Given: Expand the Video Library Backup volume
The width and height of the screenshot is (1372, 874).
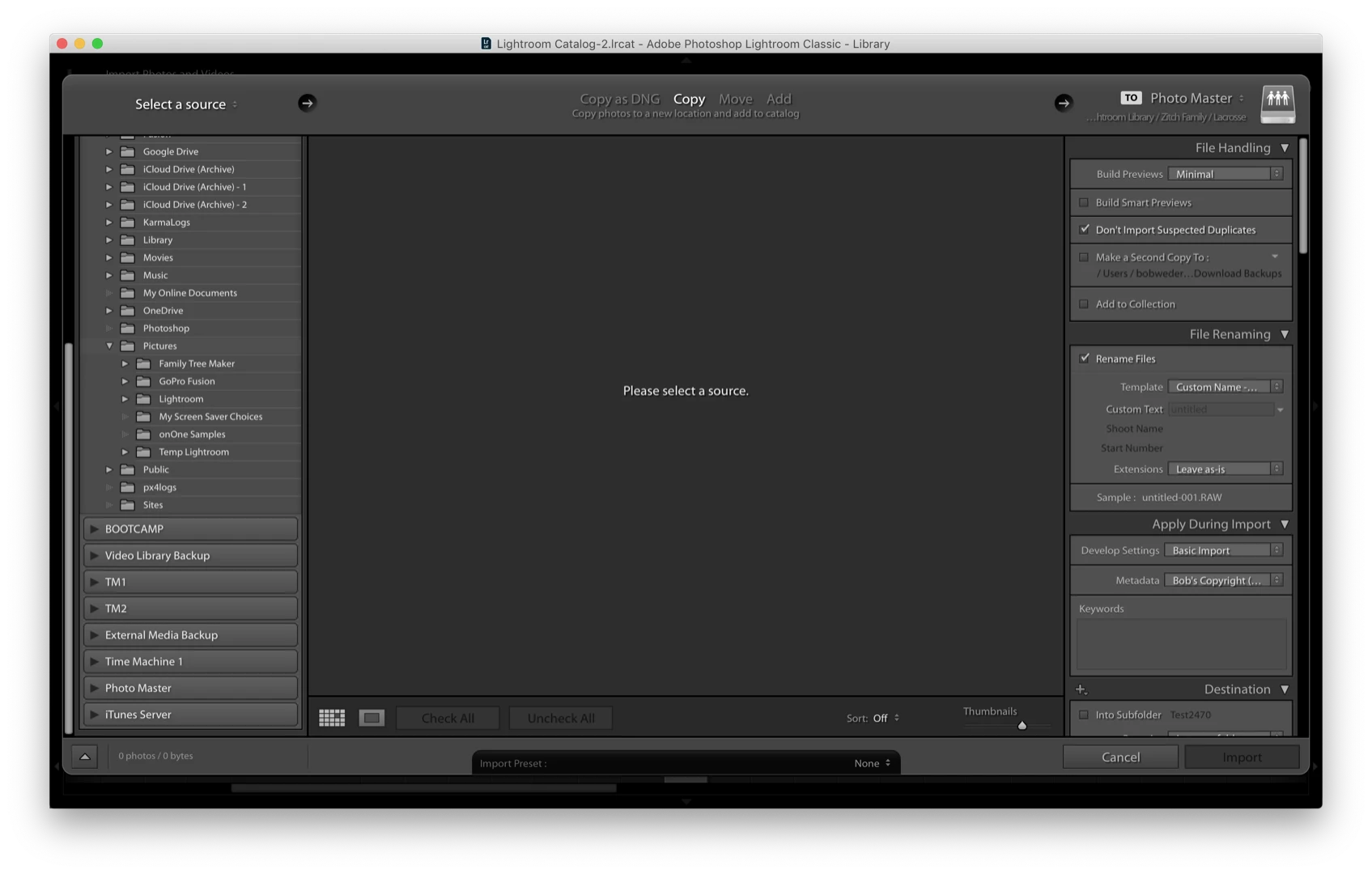Looking at the screenshot, I should [95, 556].
